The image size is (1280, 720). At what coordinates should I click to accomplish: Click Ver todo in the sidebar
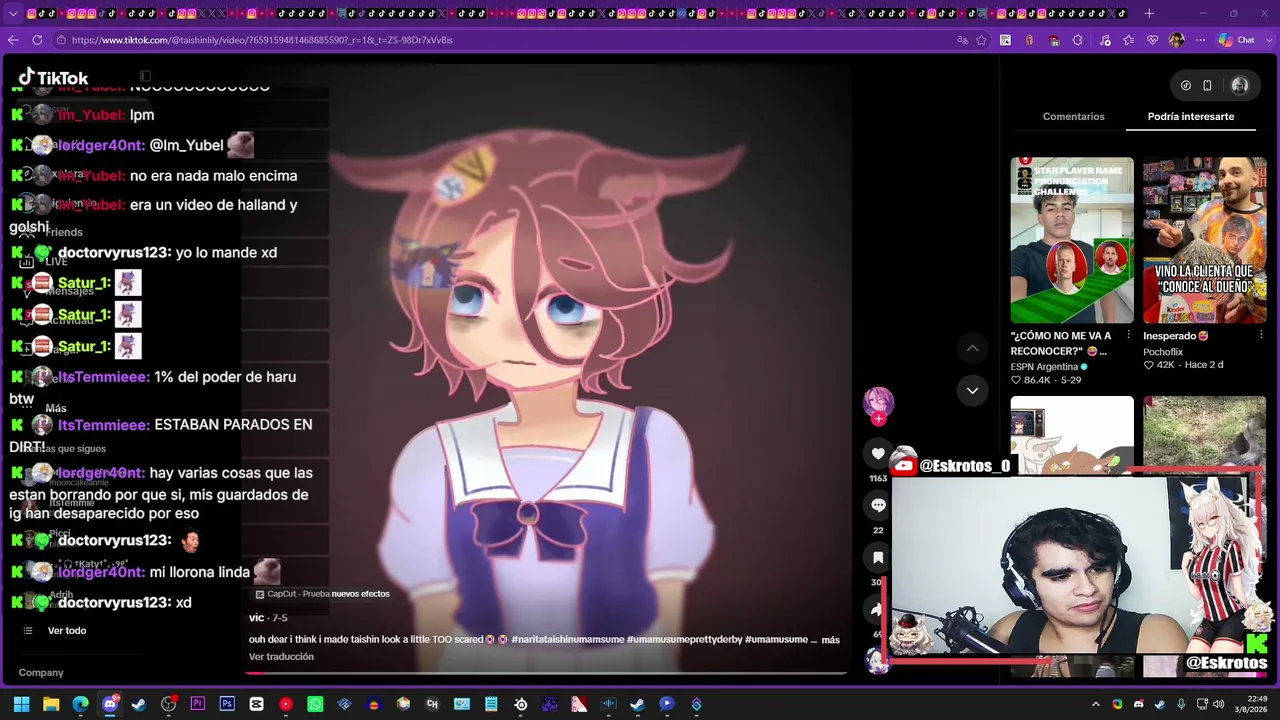tap(67, 631)
